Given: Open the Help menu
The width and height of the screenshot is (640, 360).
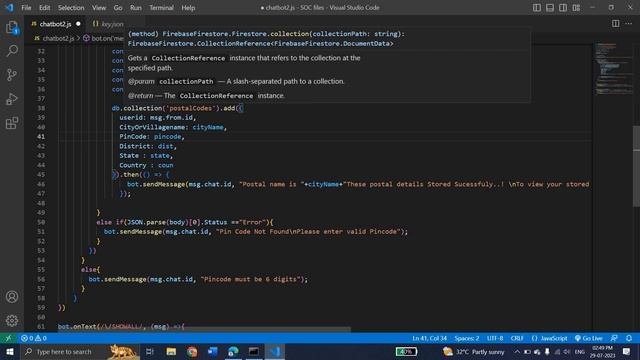Looking at the screenshot, I should pyautogui.click(x=188, y=7).
